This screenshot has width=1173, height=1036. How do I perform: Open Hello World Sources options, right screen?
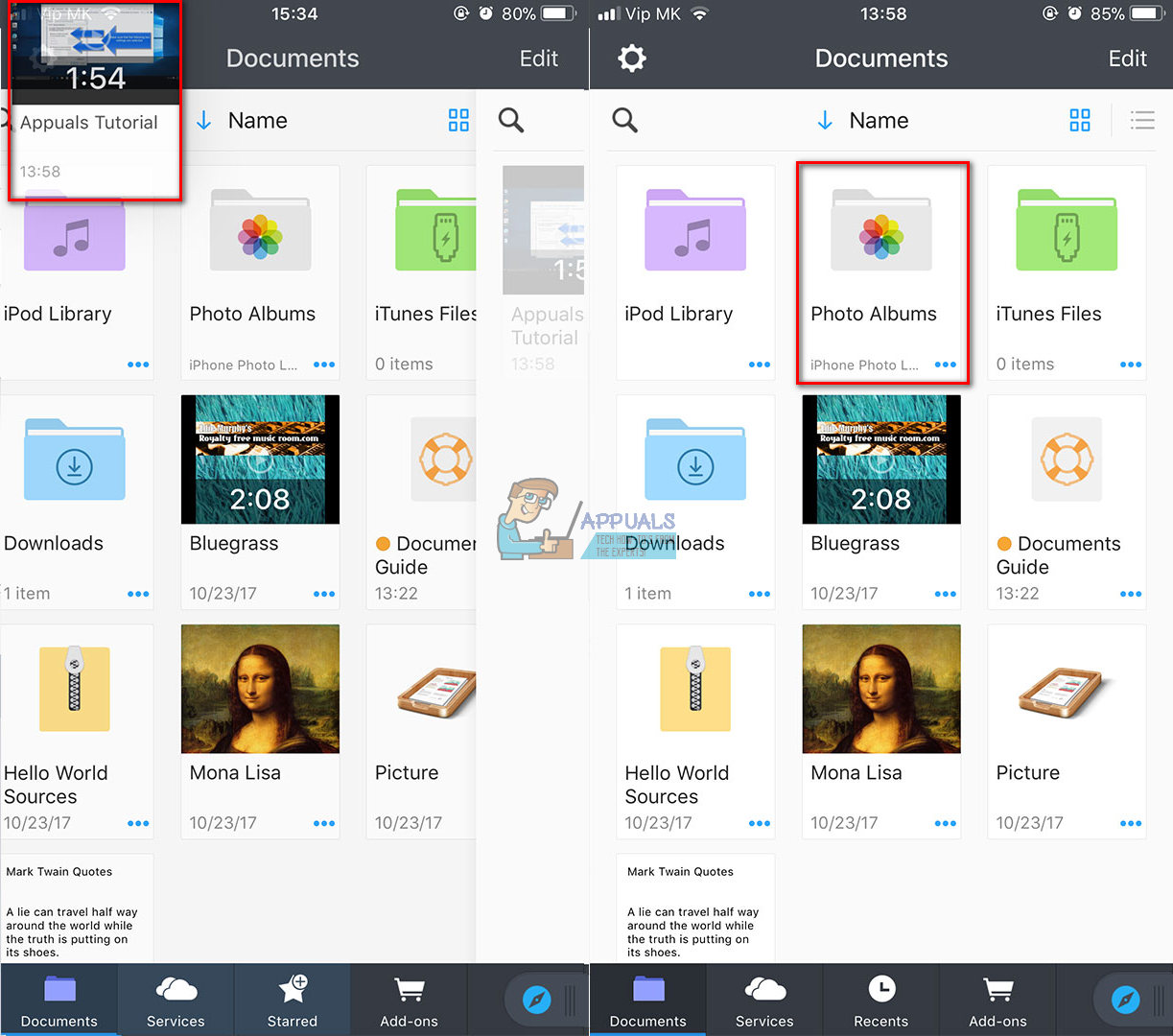pos(760,823)
